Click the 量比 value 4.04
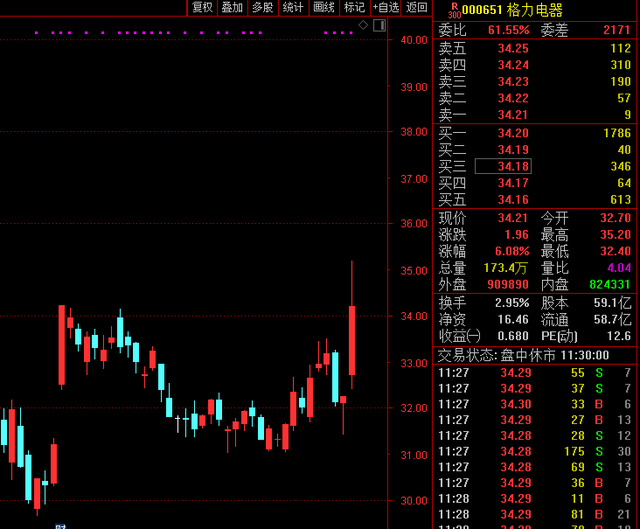 coord(619,268)
